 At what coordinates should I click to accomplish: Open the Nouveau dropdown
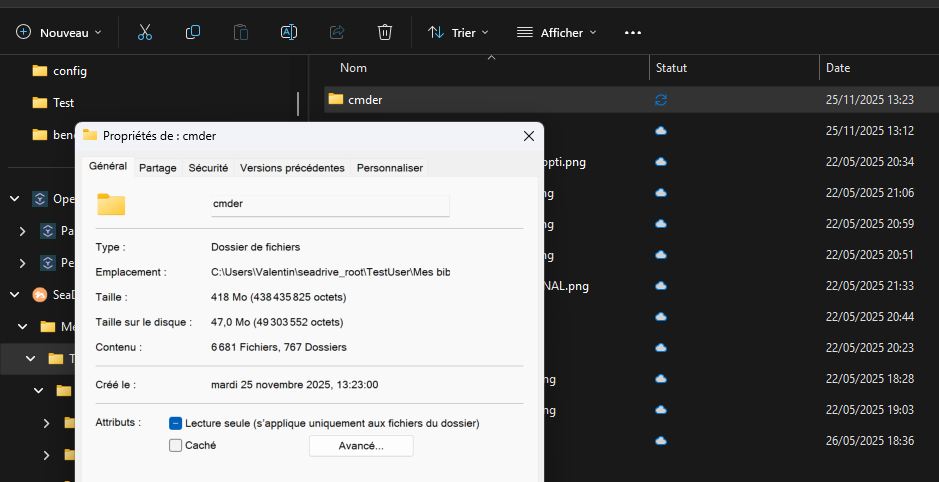click(60, 32)
